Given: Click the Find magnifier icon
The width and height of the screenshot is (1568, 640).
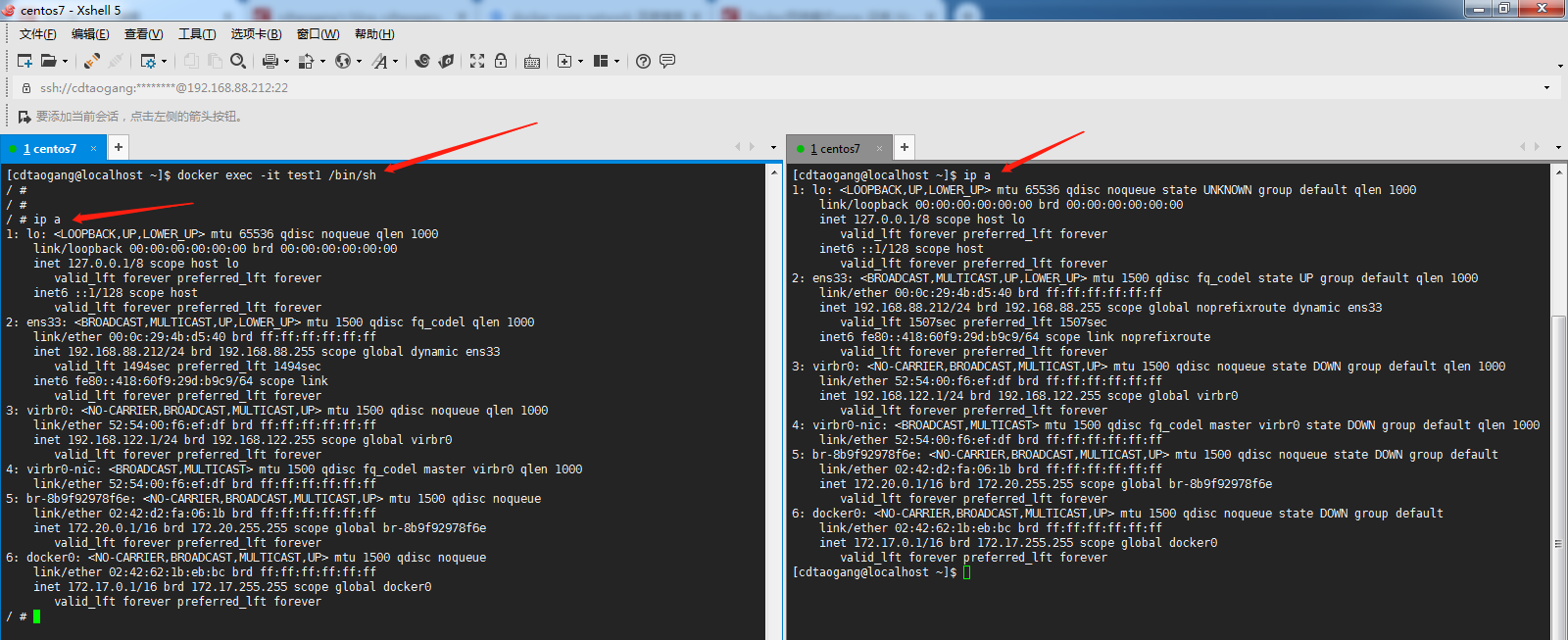Looking at the screenshot, I should pyautogui.click(x=238, y=61).
